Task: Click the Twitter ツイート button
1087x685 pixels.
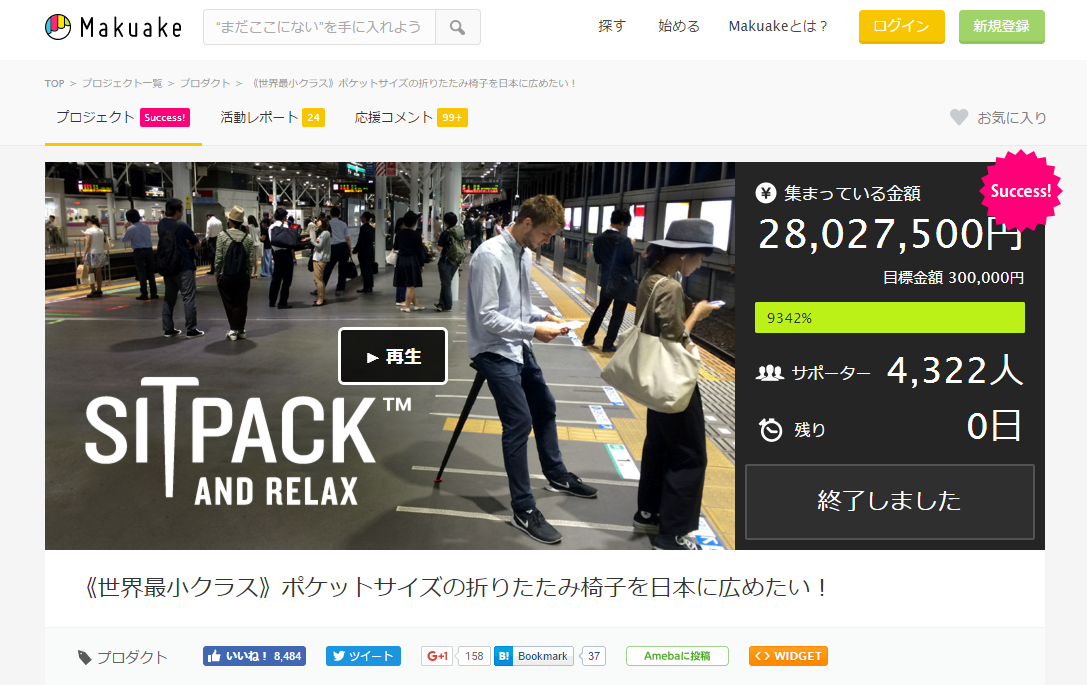Action: click(x=363, y=656)
